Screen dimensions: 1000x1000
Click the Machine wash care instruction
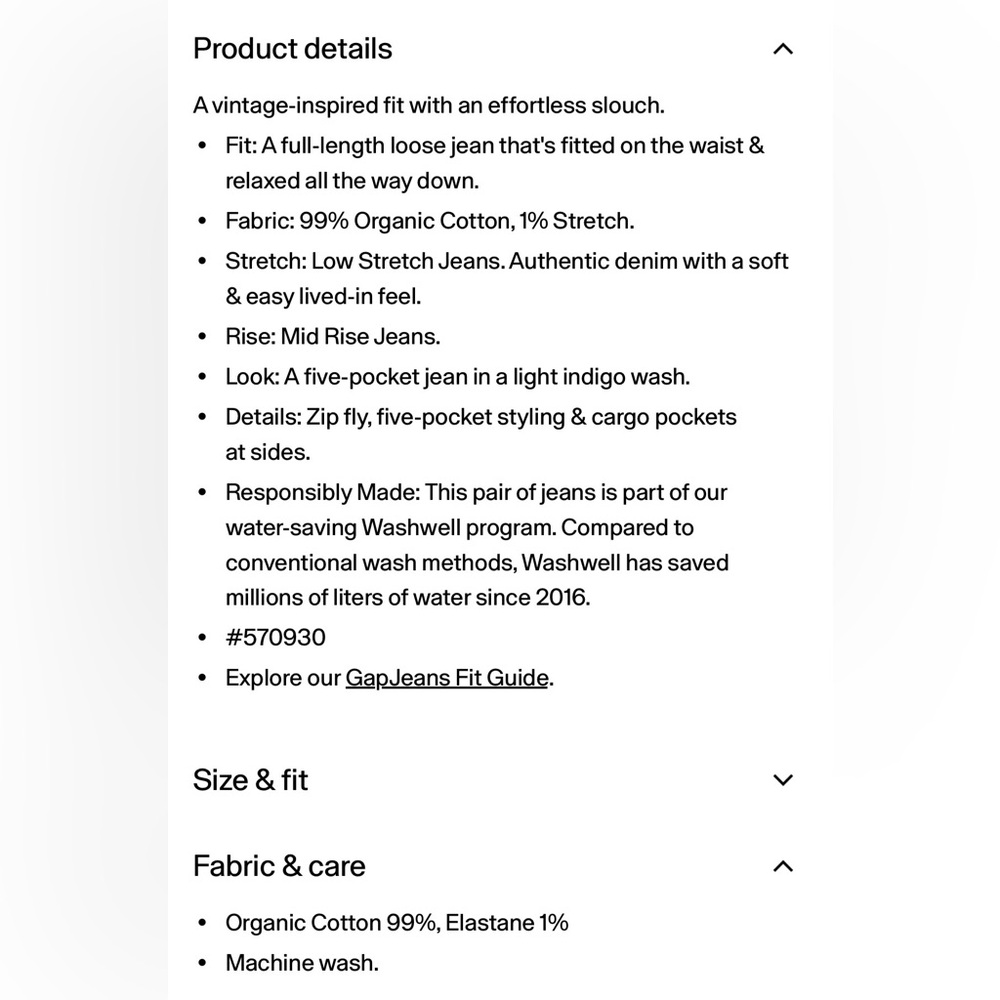(302, 963)
